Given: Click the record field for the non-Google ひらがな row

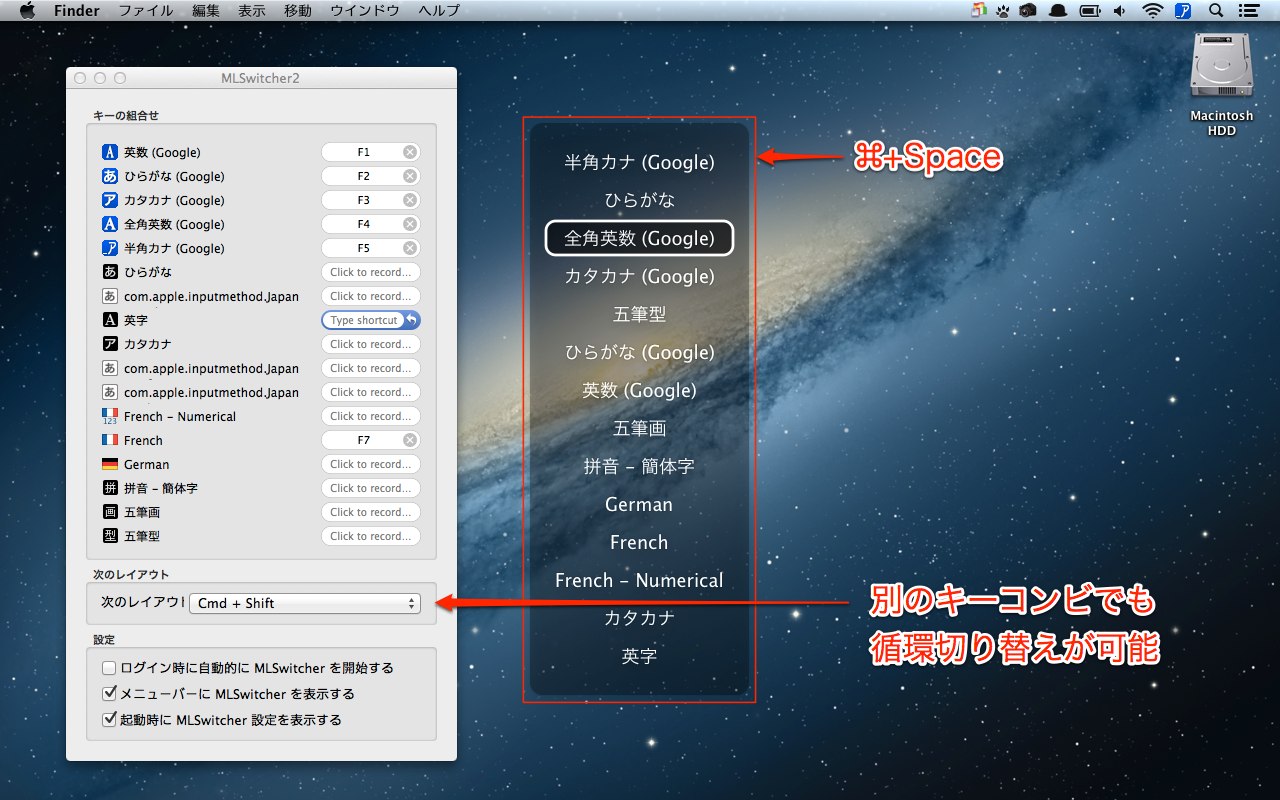Looking at the screenshot, I should pos(371,272).
